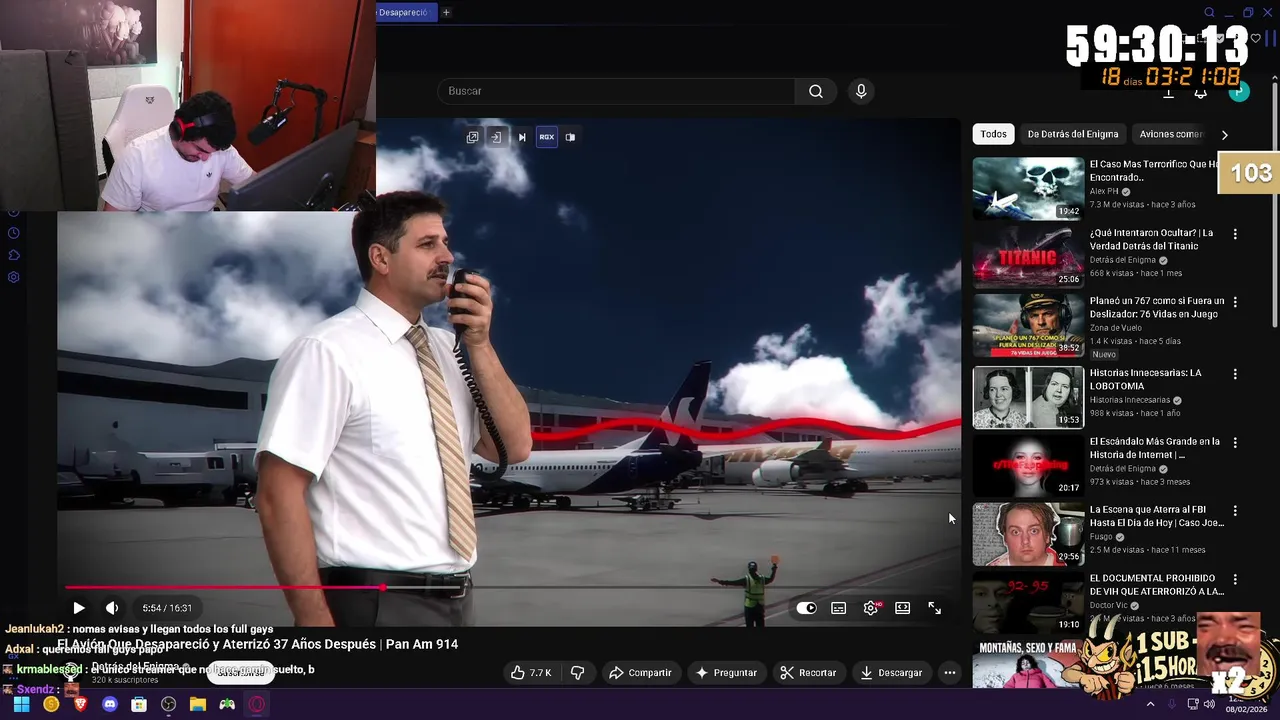The height and width of the screenshot is (720, 1280).
Task: Open options for La Escena que Aterra video
Action: pos(1235,511)
